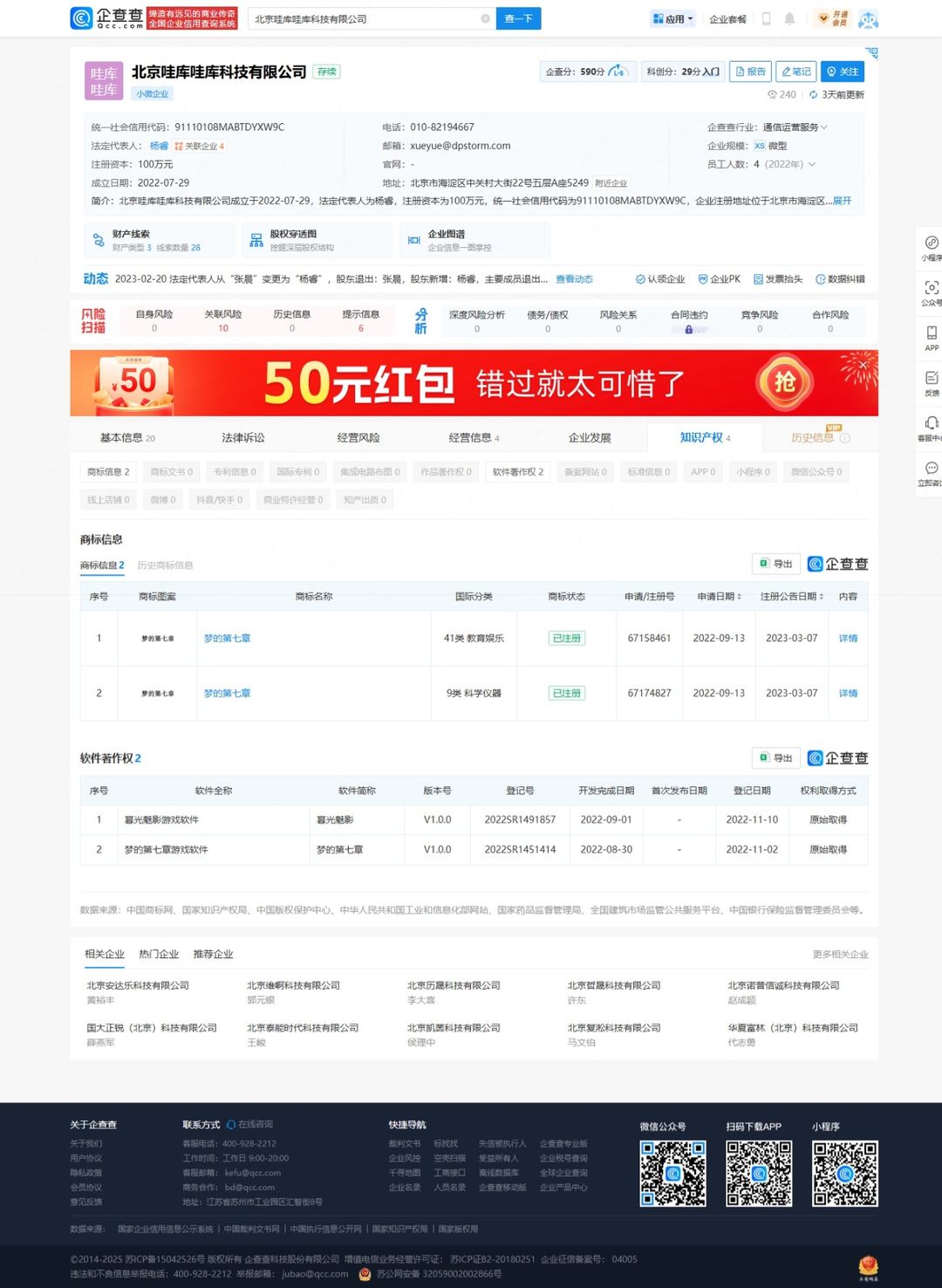Open the 应用 dropdown menu
942x1288 pixels.
coord(672,18)
